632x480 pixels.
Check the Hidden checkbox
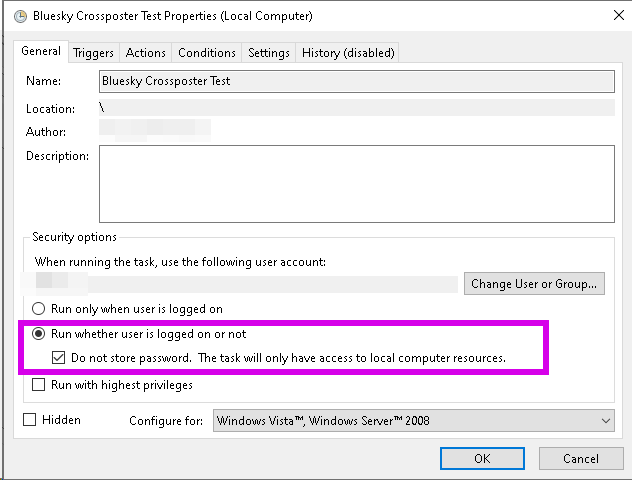pyautogui.click(x=30, y=420)
